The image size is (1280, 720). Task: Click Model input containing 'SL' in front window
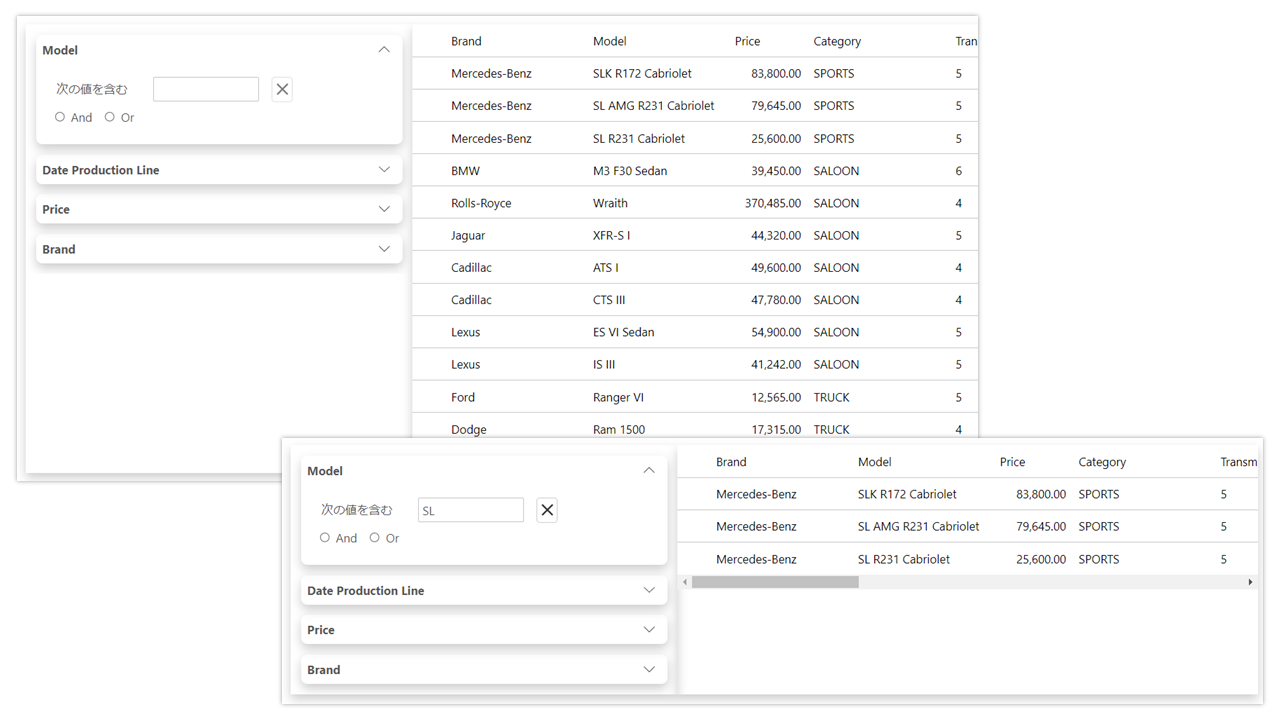tap(471, 510)
